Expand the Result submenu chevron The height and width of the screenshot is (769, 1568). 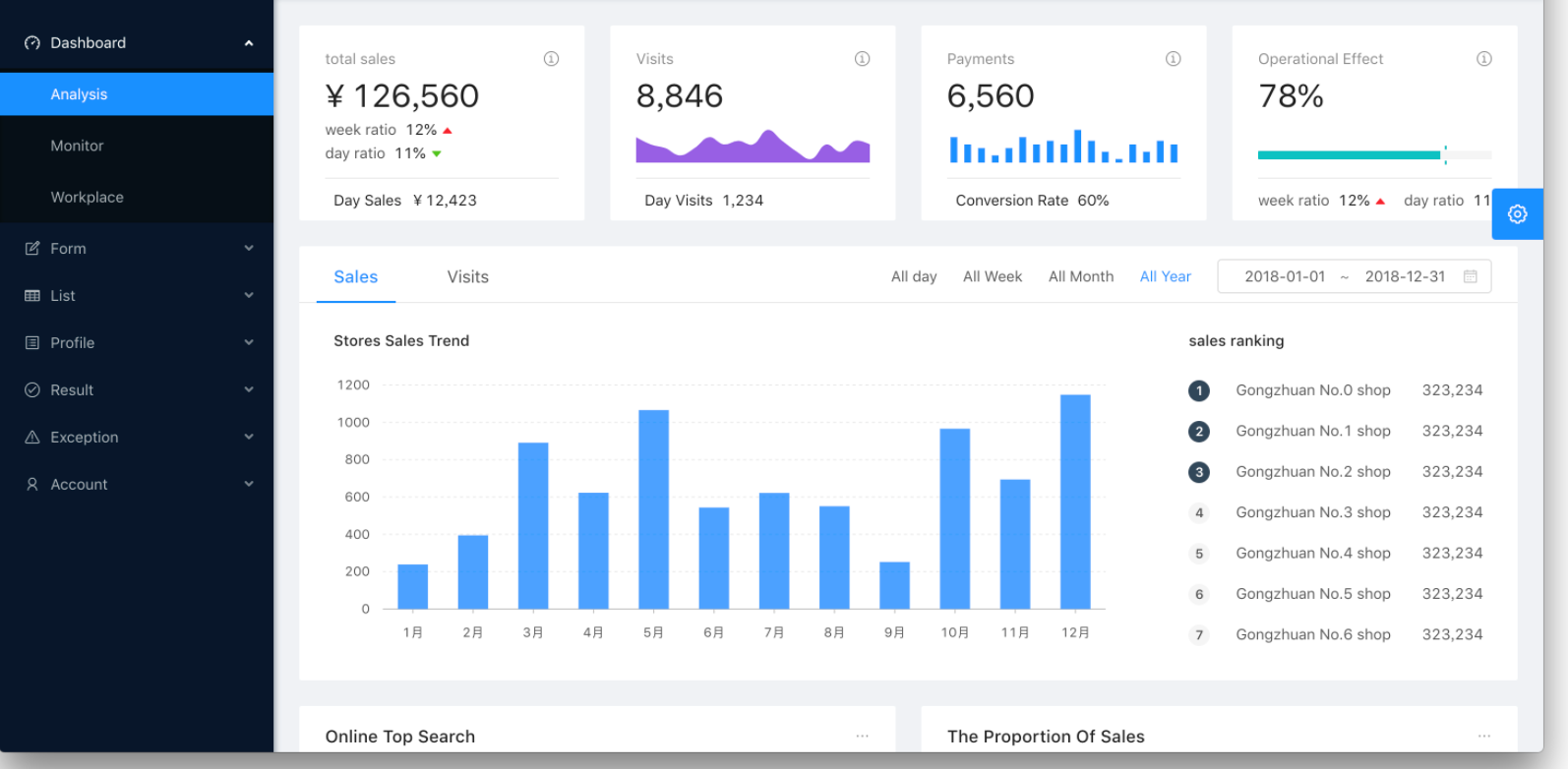[x=249, y=390]
